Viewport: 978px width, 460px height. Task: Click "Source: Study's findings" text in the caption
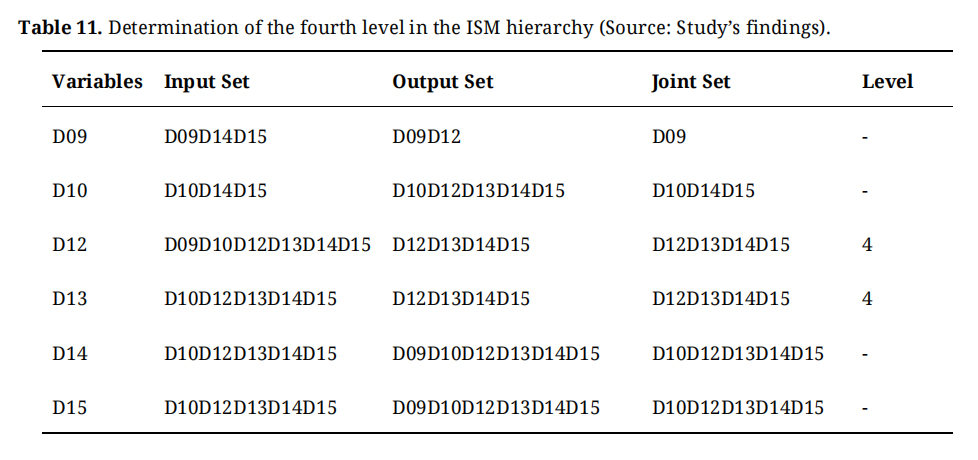coord(713,27)
